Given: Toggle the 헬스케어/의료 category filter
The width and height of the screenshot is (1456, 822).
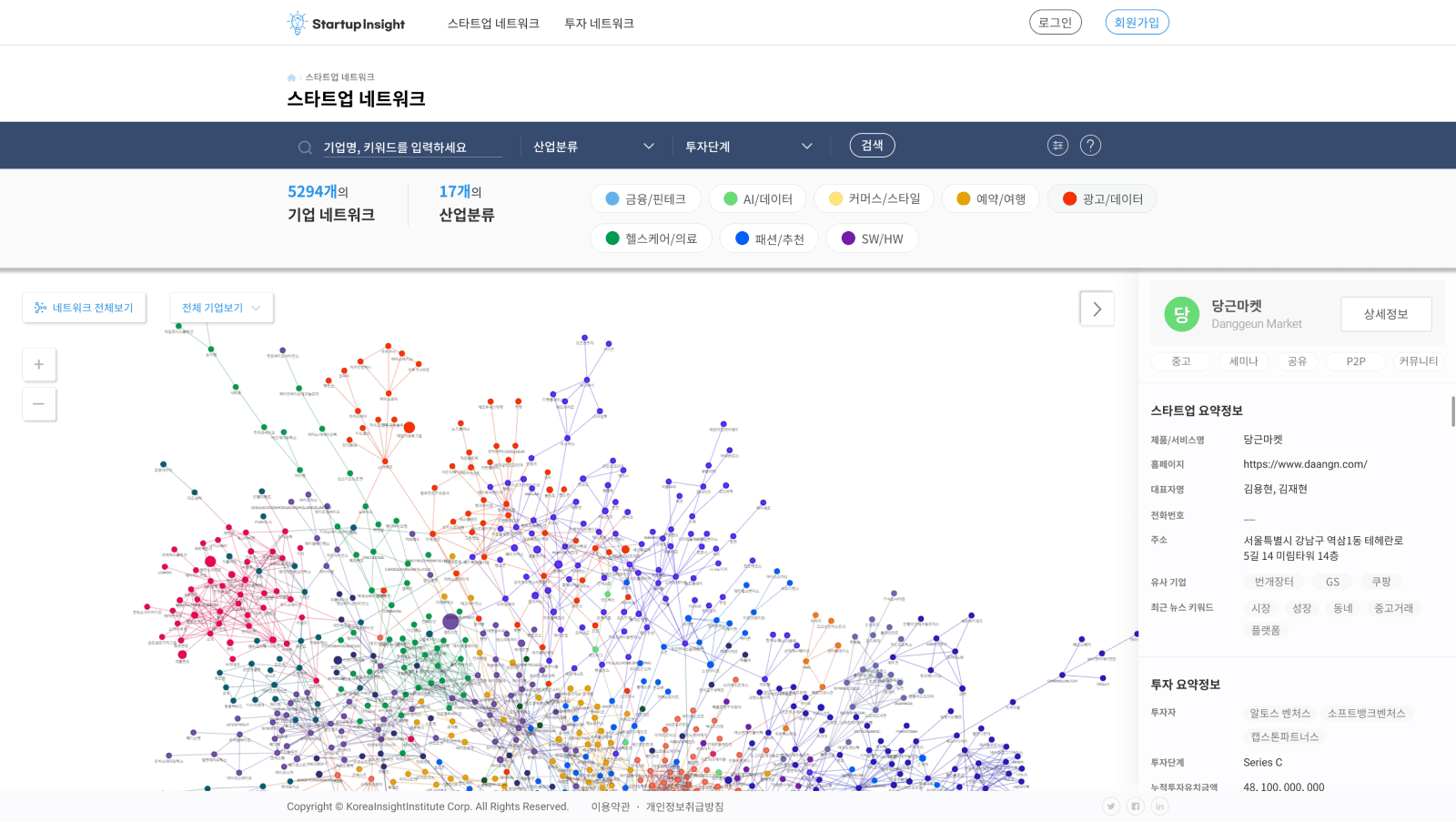Looking at the screenshot, I should tap(651, 238).
